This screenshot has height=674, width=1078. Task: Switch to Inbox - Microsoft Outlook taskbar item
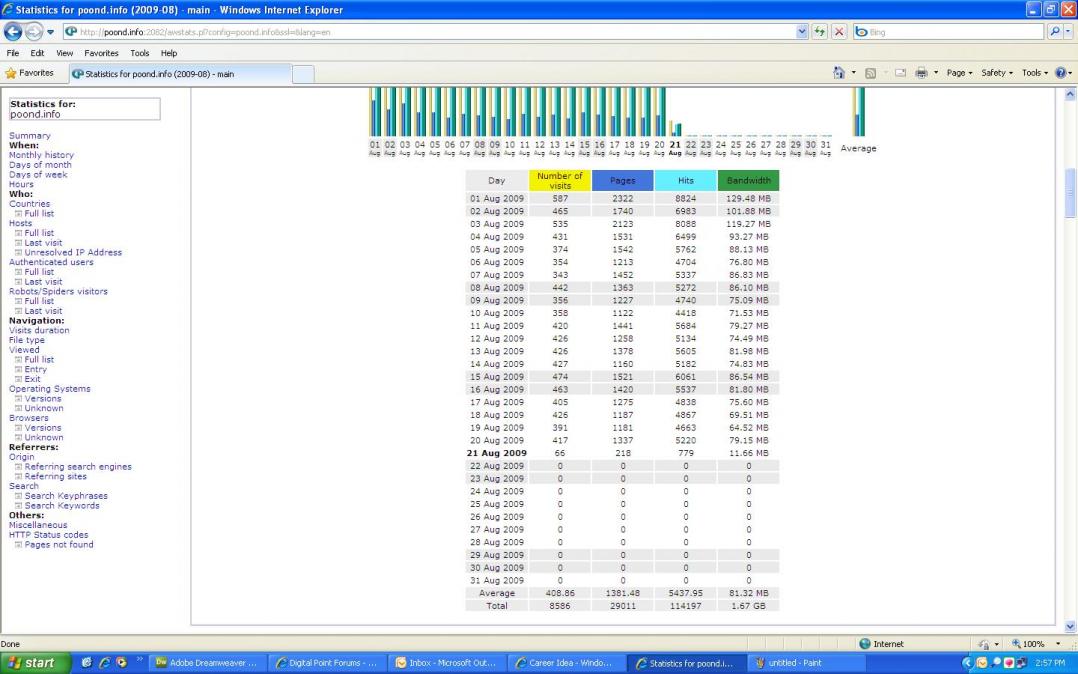pyautogui.click(x=446, y=663)
